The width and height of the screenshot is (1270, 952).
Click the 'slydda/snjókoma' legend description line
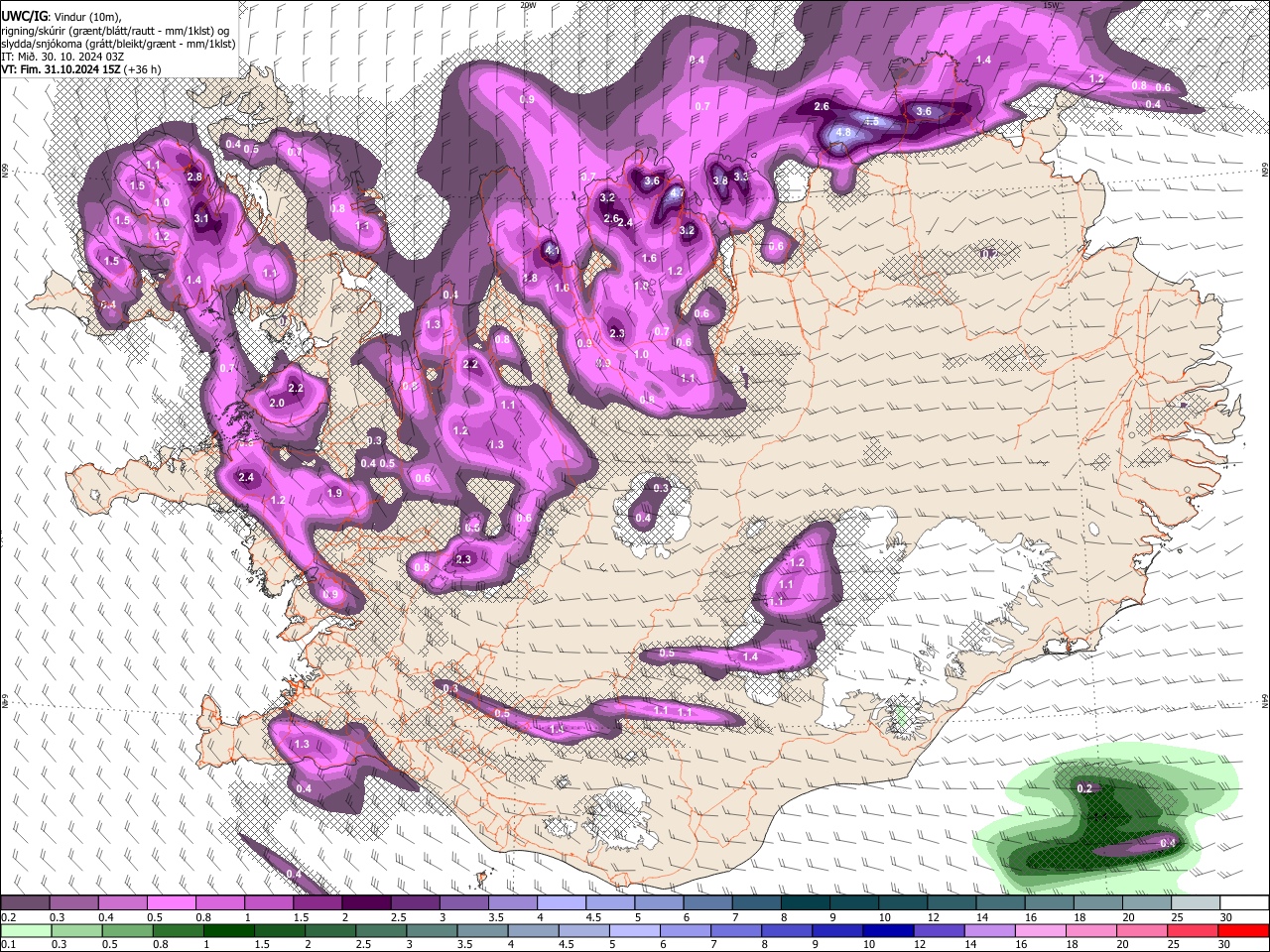coord(118,44)
